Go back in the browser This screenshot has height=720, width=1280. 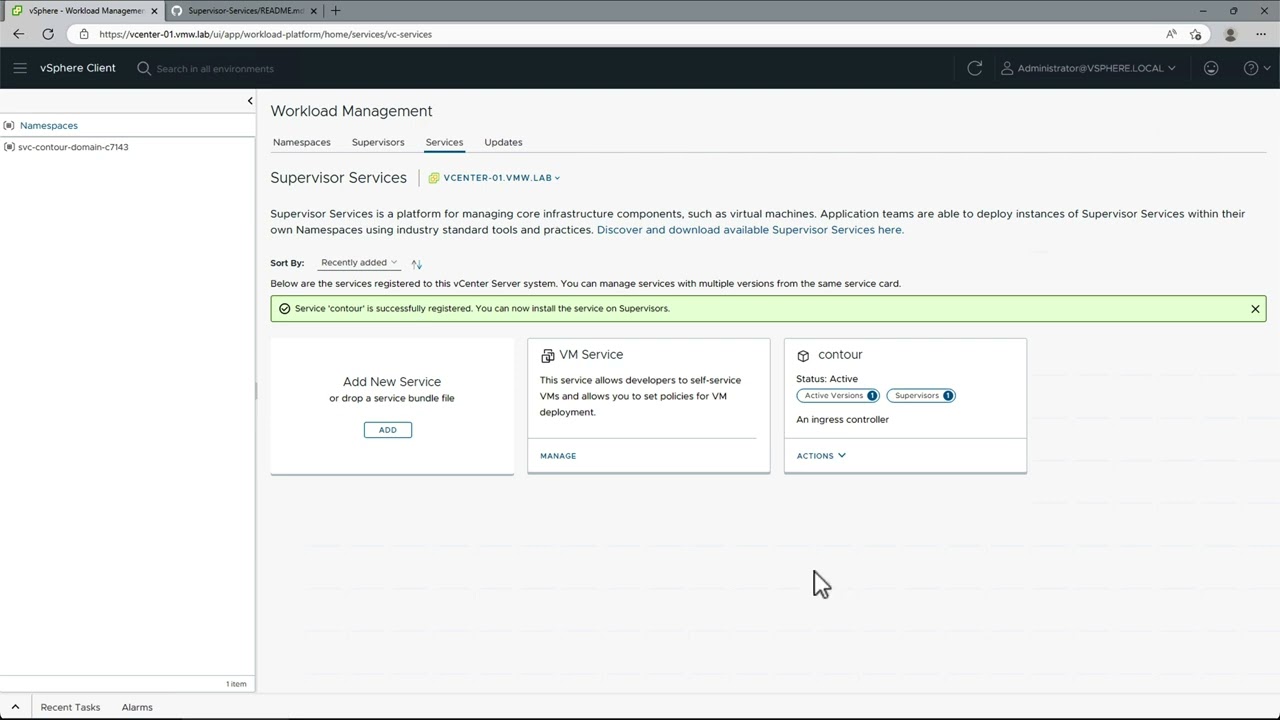pyautogui.click(x=18, y=34)
